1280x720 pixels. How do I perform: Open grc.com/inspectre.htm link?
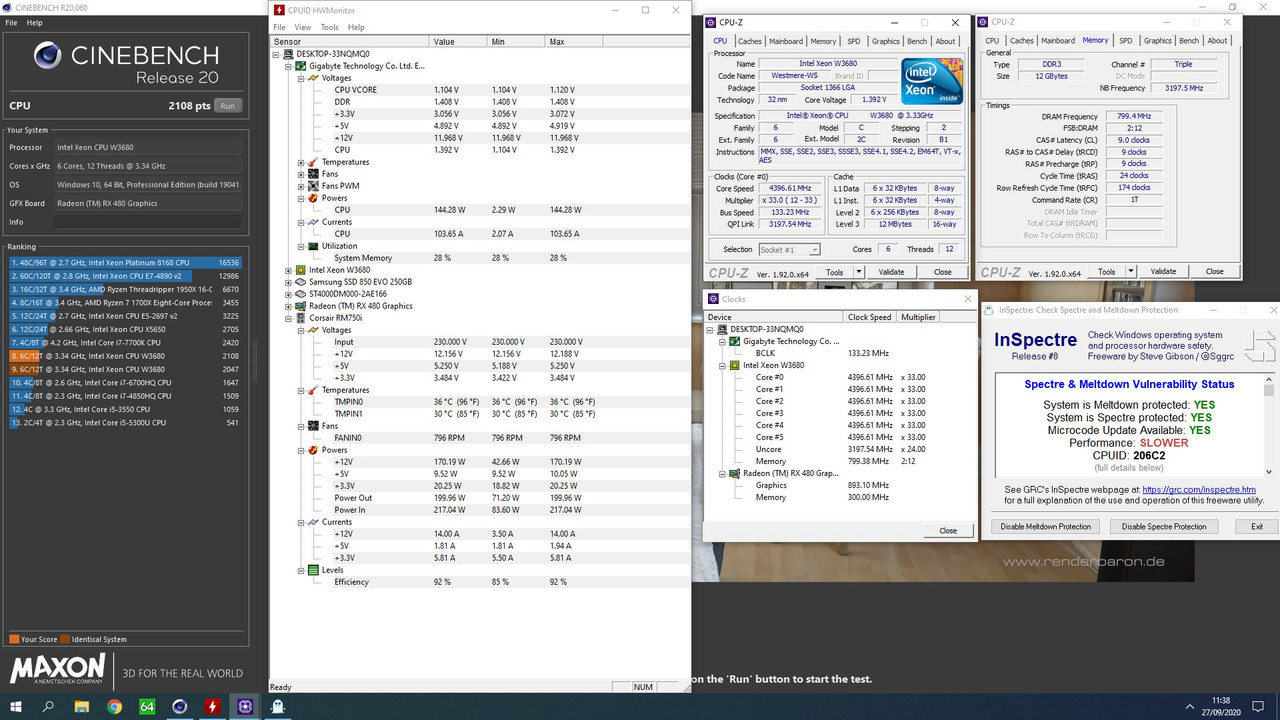click(1199, 490)
